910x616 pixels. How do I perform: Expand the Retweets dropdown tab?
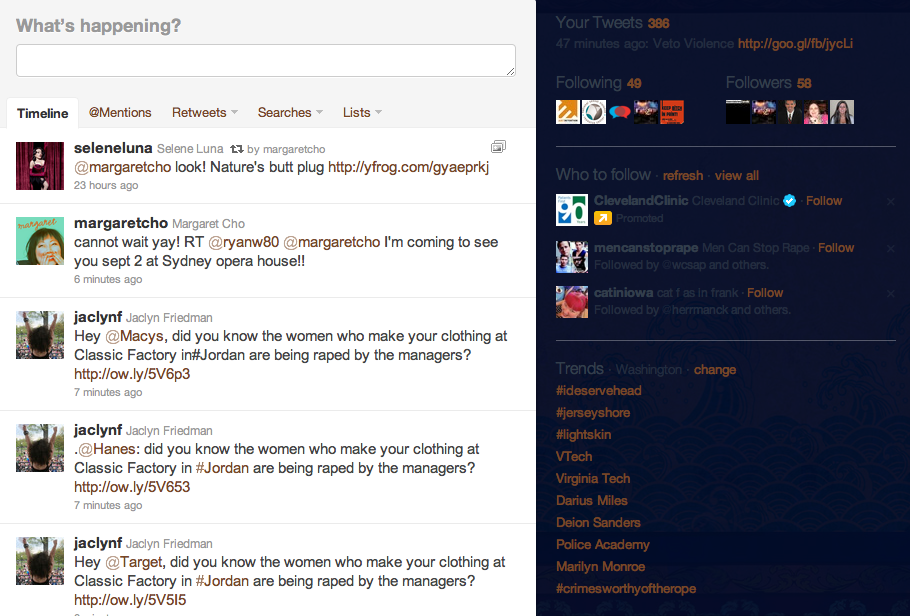click(x=204, y=113)
